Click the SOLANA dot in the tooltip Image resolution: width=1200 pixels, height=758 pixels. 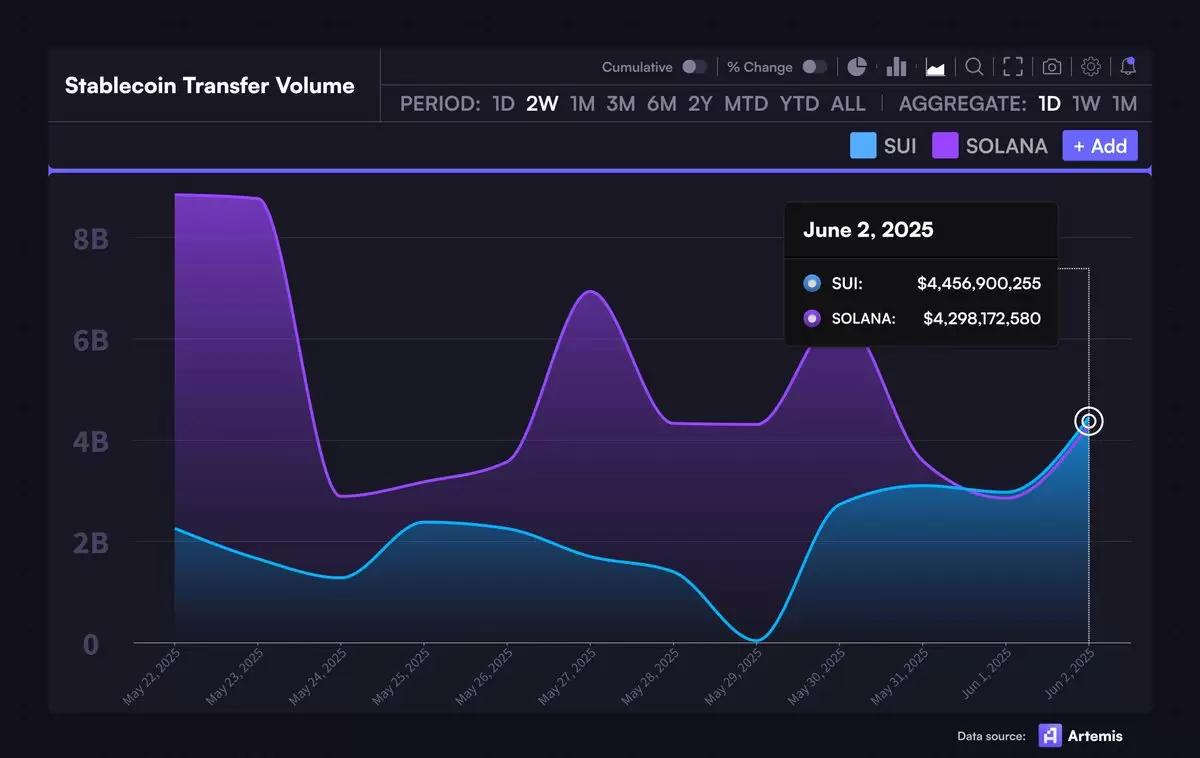click(x=812, y=319)
